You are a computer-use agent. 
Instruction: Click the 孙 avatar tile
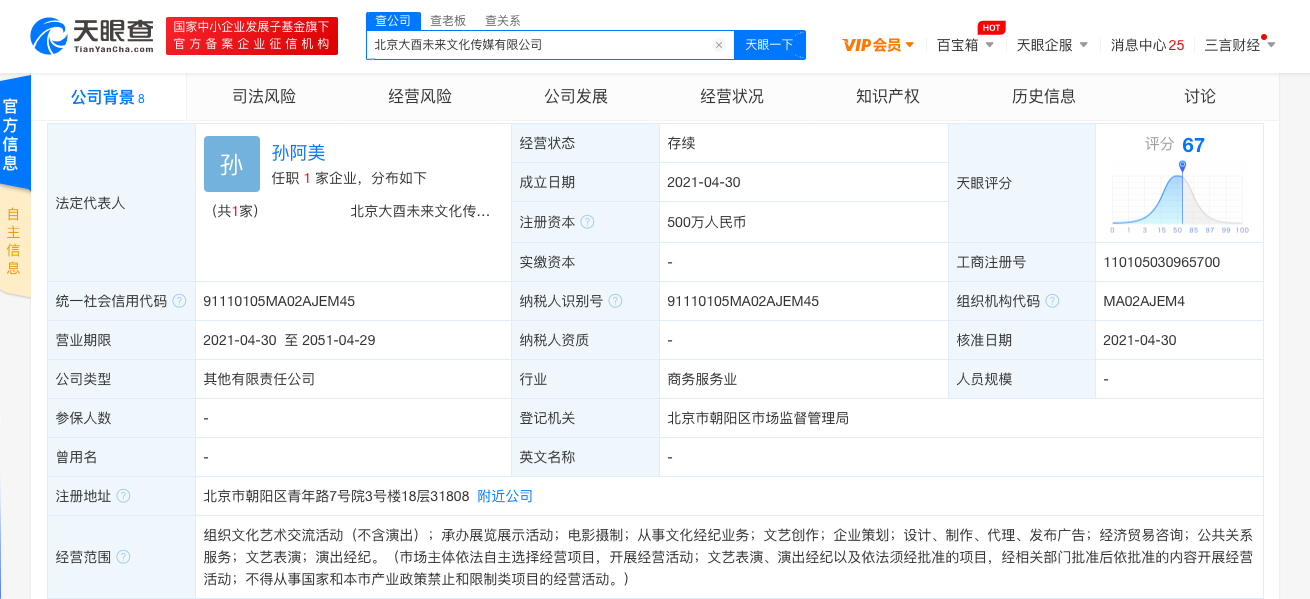click(232, 164)
